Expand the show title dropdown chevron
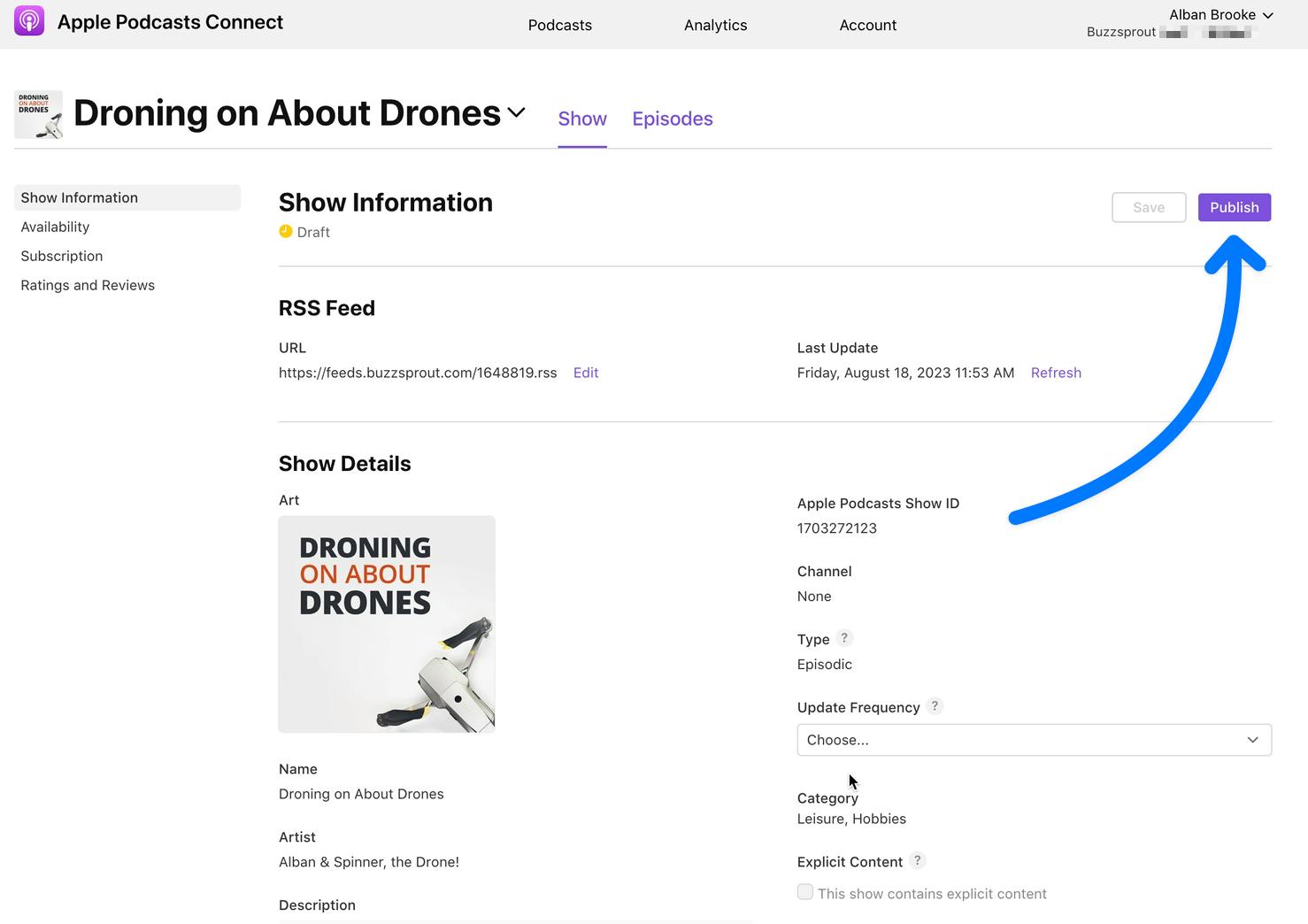Screen dimensions: 1308x924 click(x=517, y=113)
